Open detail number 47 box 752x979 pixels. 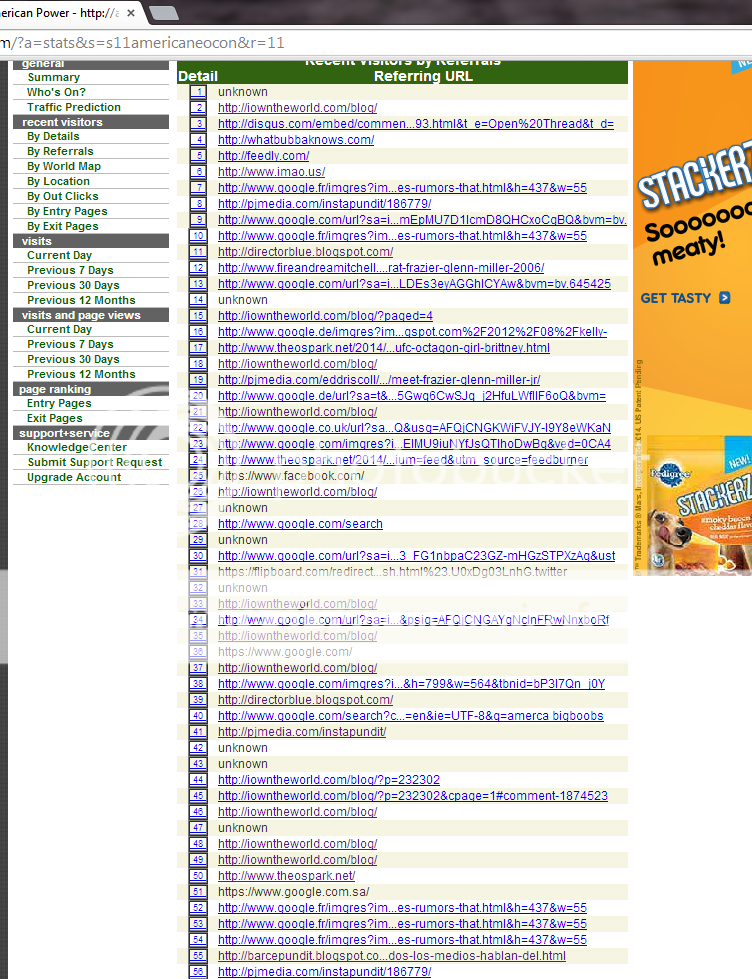pyautogui.click(x=199, y=828)
